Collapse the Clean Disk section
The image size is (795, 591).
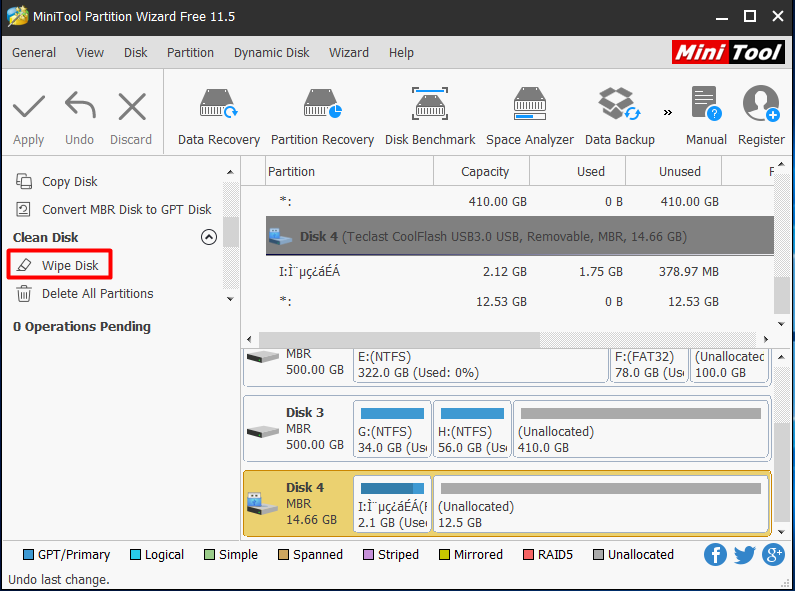click(x=209, y=237)
